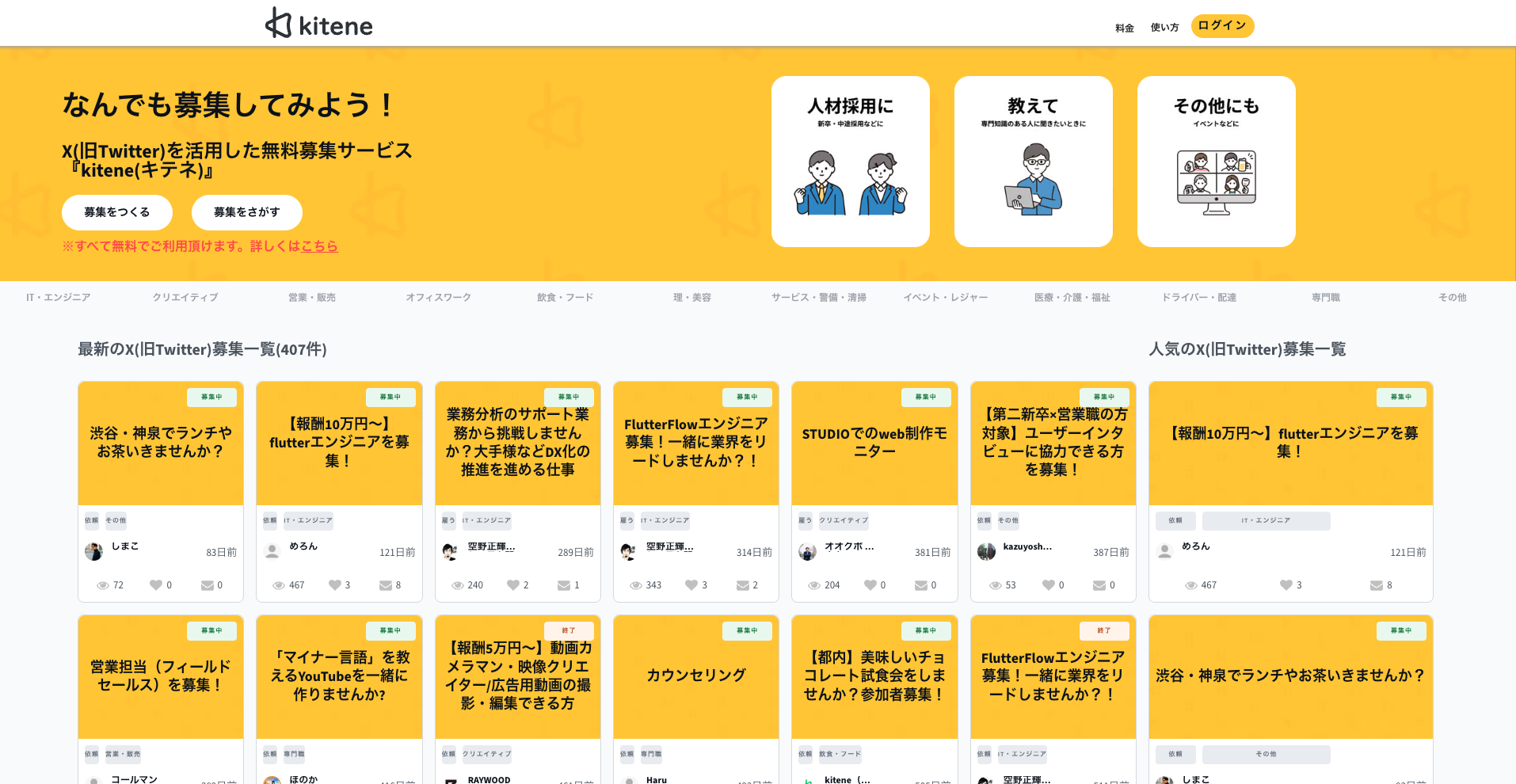Image resolution: width=1516 pixels, height=784 pixels.
Task: Open the IT・エンジニア category
Action: click(x=59, y=298)
